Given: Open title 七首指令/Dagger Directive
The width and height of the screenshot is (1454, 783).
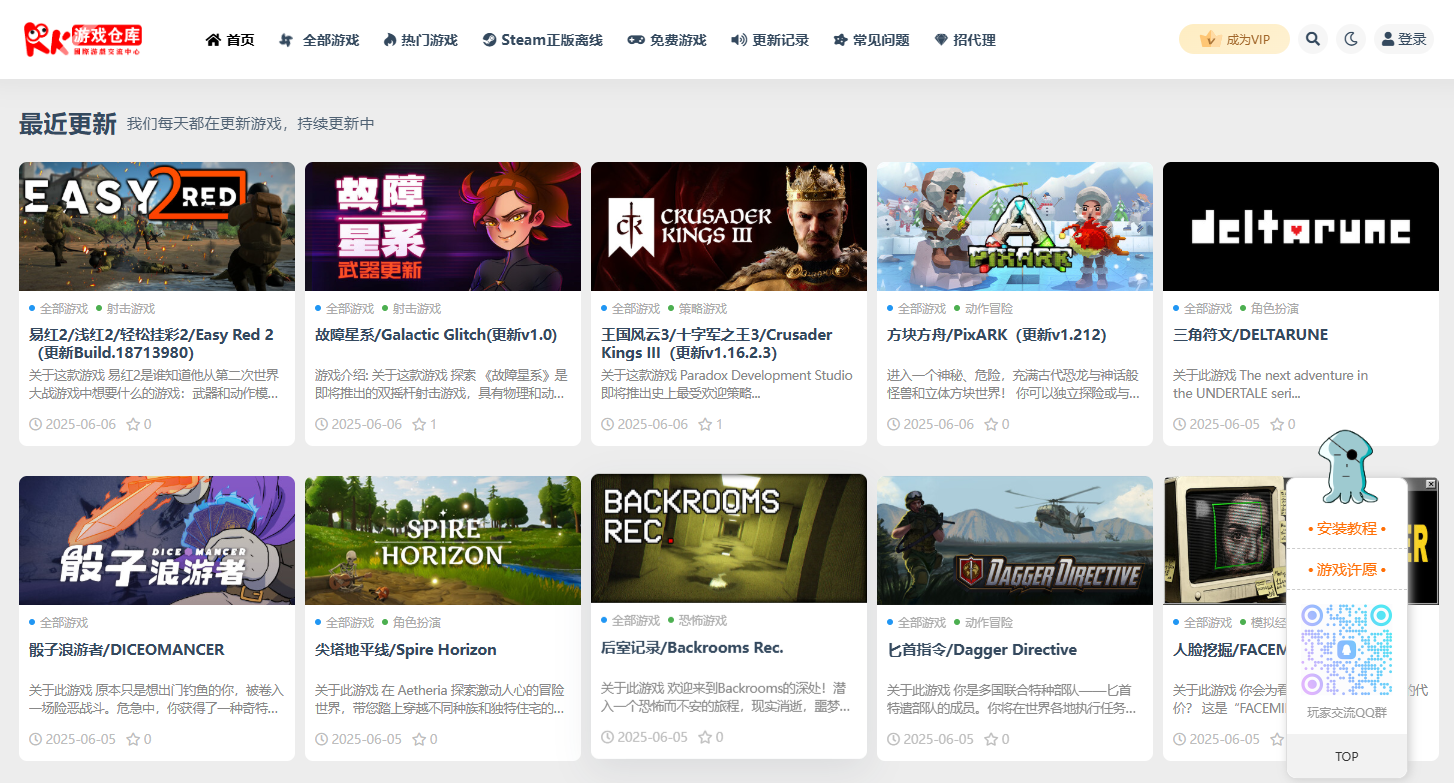Looking at the screenshot, I should point(982,649).
